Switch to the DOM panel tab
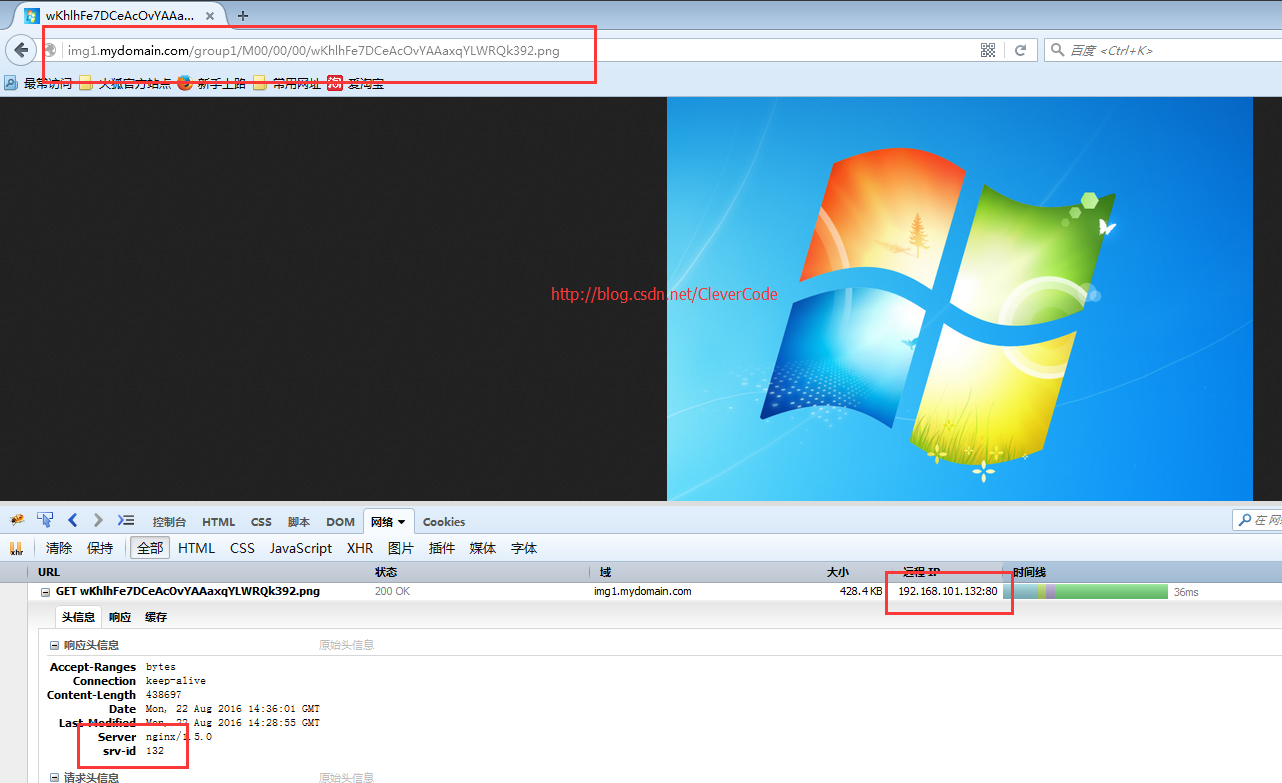Image resolution: width=1282 pixels, height=783 pixels. [x=340, y=522]
